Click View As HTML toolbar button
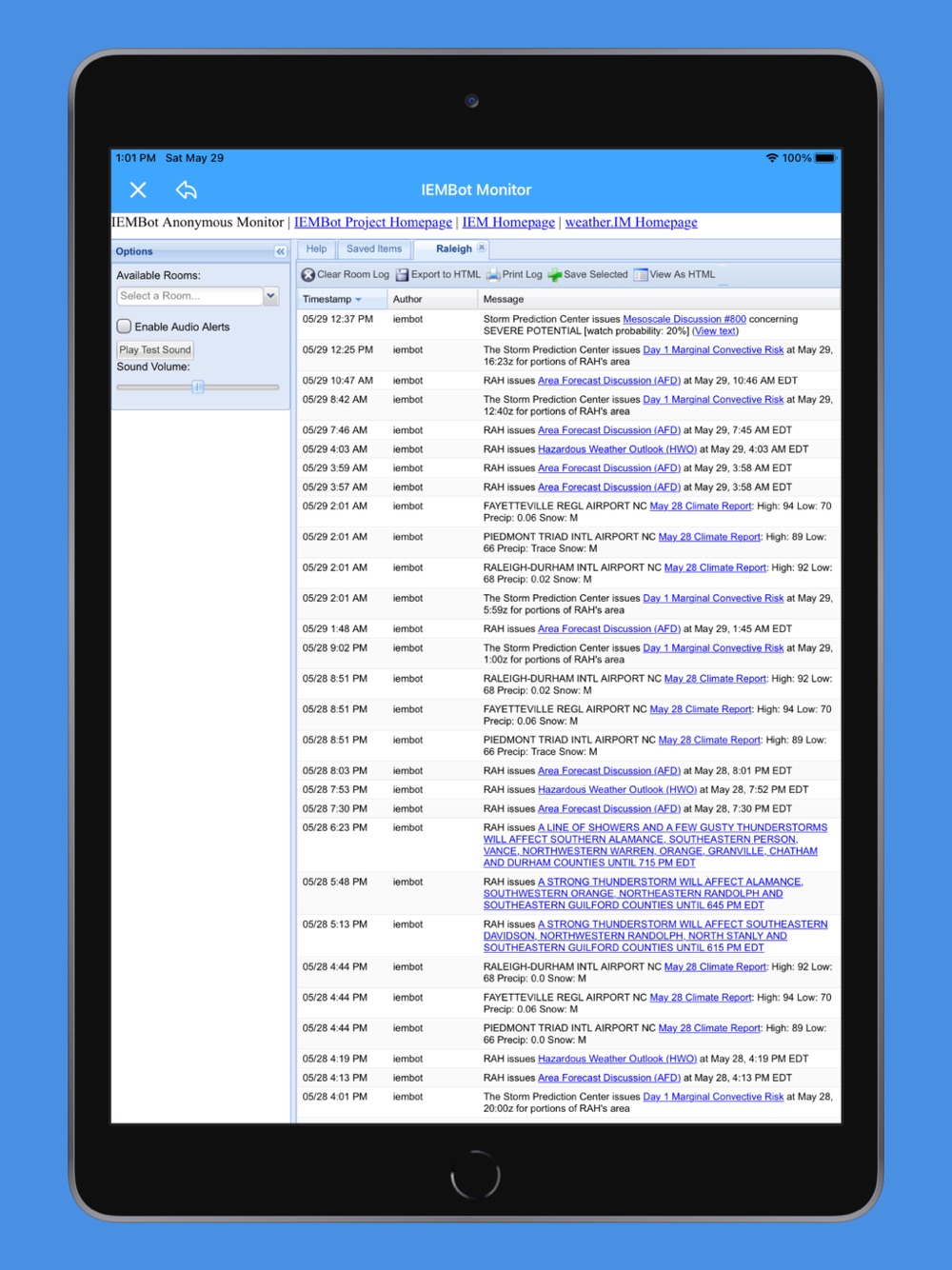952x1270 pixels. click(674, 274)
